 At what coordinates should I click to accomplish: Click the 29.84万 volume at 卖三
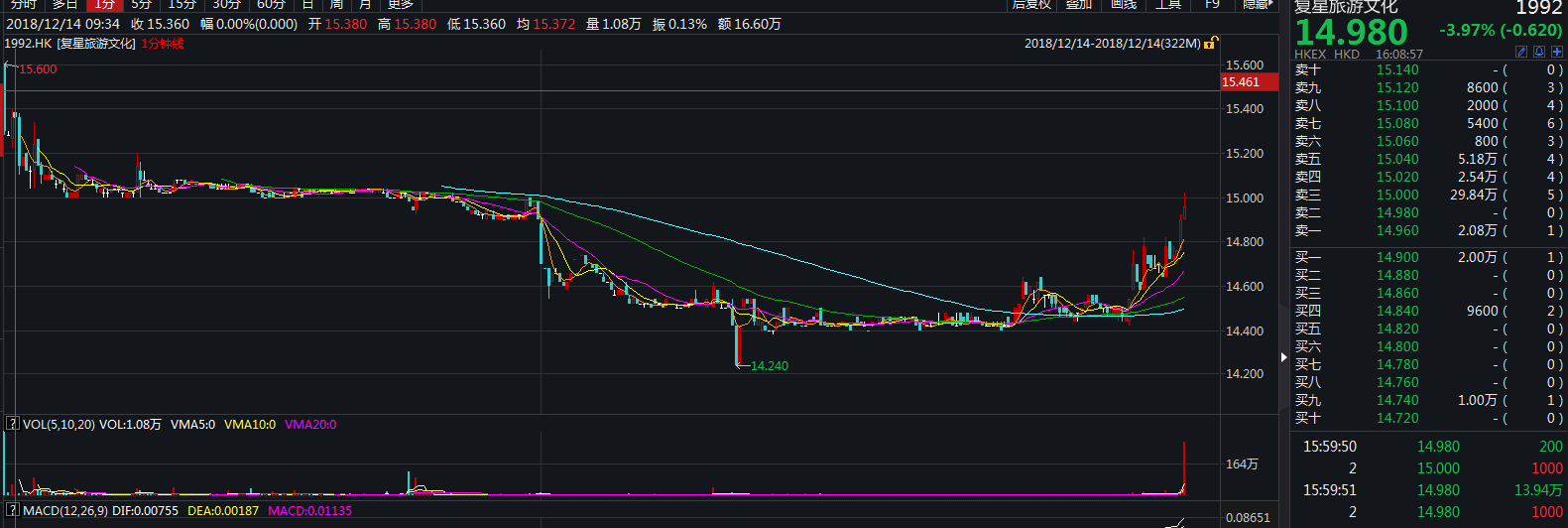click(x=1474, y=195)
